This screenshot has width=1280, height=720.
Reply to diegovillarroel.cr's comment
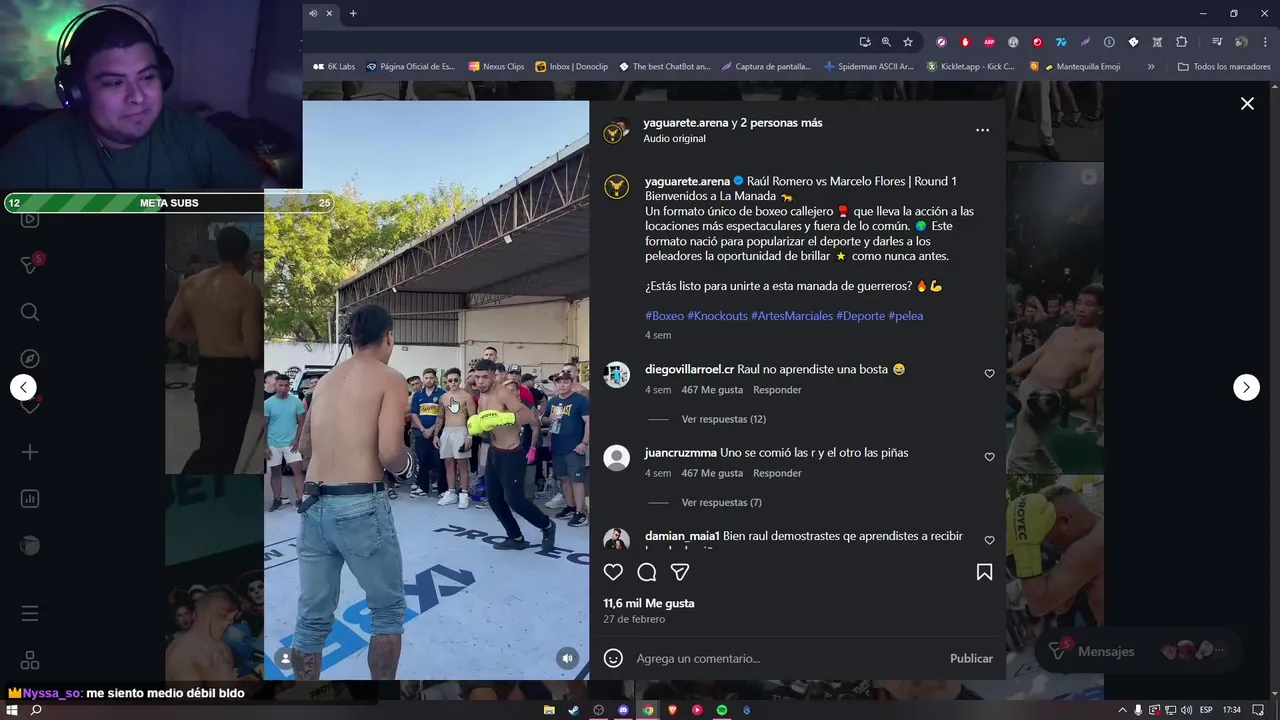pyautogui.click(x=777, y=390)
